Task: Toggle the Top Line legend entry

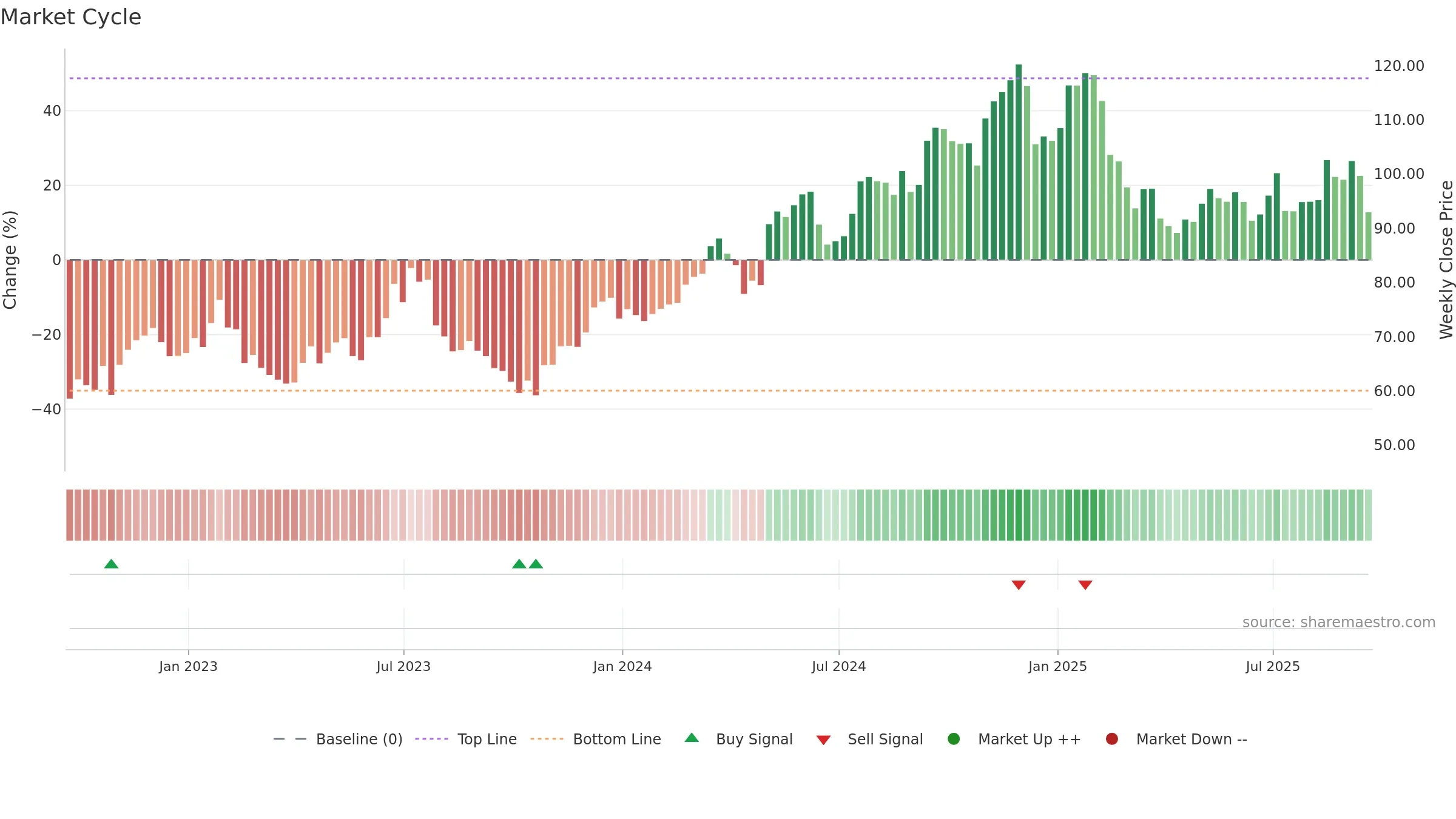Action: [466, 739]
